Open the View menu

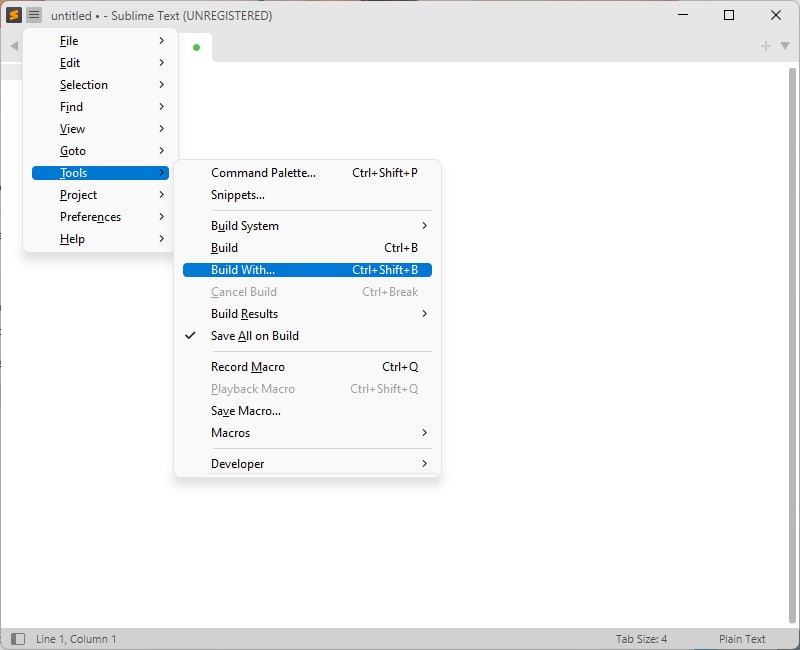(100, 129)
